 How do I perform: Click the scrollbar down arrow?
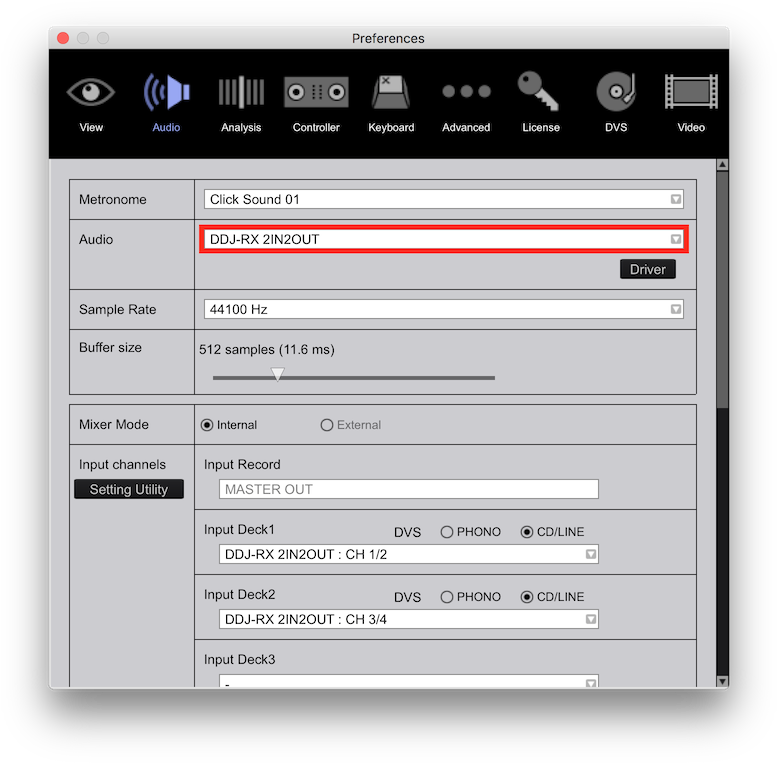point(722,682)
